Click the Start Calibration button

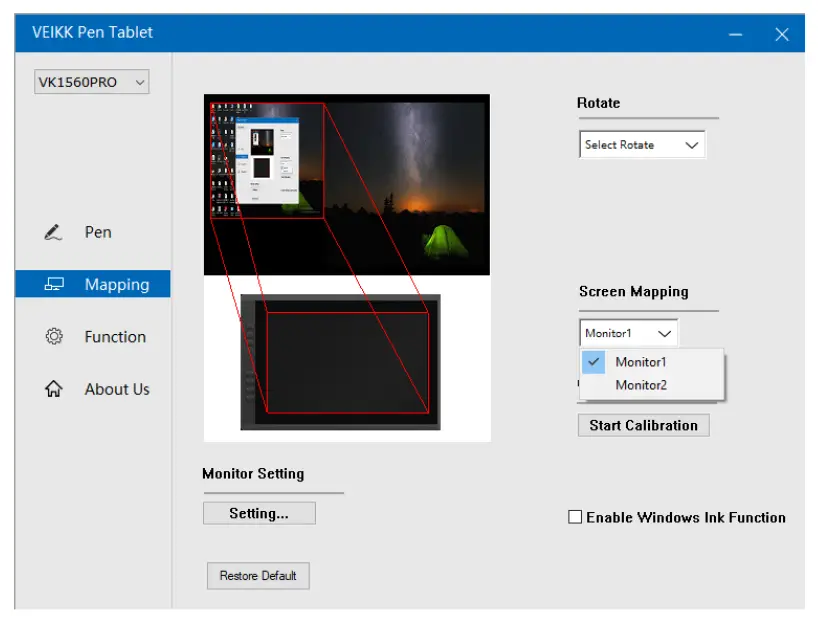coord(644,425)
